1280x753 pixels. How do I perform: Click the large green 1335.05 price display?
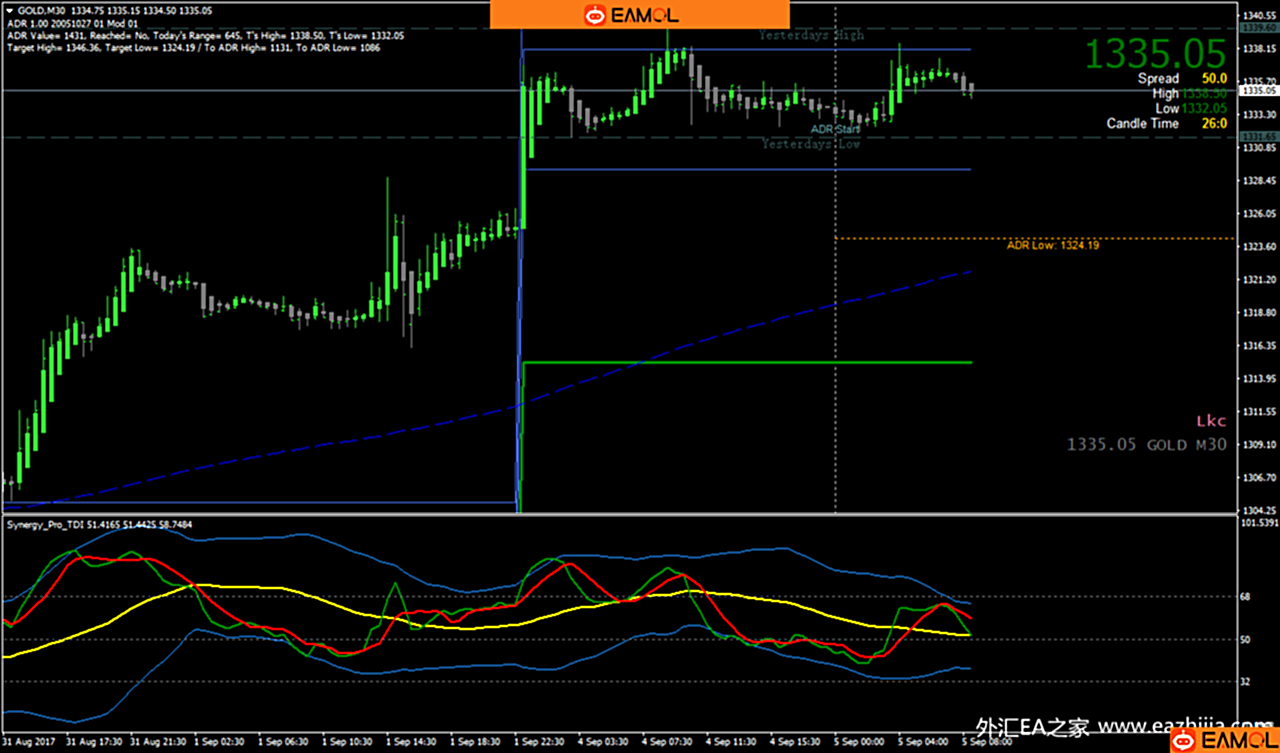1155,54
